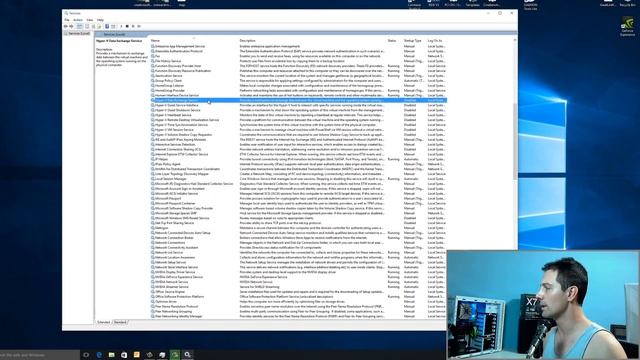This screenshot has height=360, width=640.
Task: Sort by the Status column header
Action: point(392,41)
